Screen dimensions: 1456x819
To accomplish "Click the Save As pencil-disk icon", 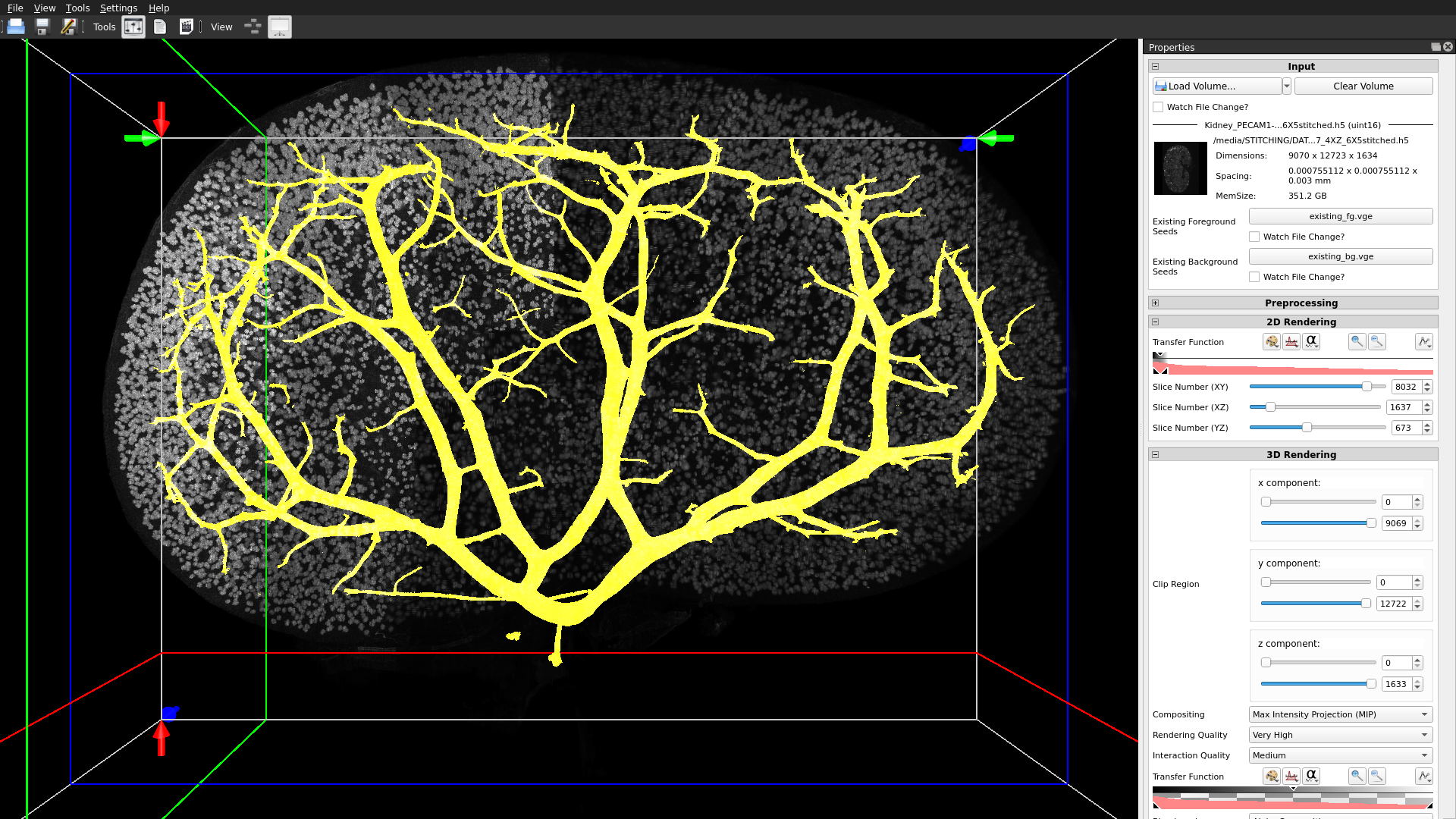I will (68, 27).
